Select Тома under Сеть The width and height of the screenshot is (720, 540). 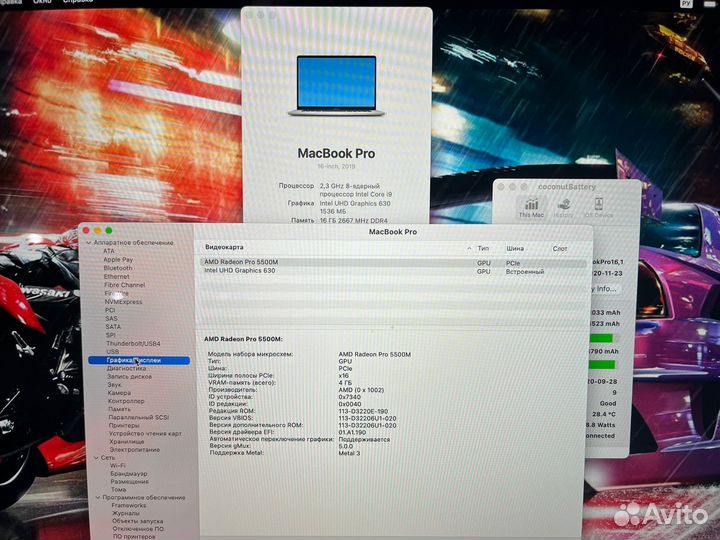(118, 489)
